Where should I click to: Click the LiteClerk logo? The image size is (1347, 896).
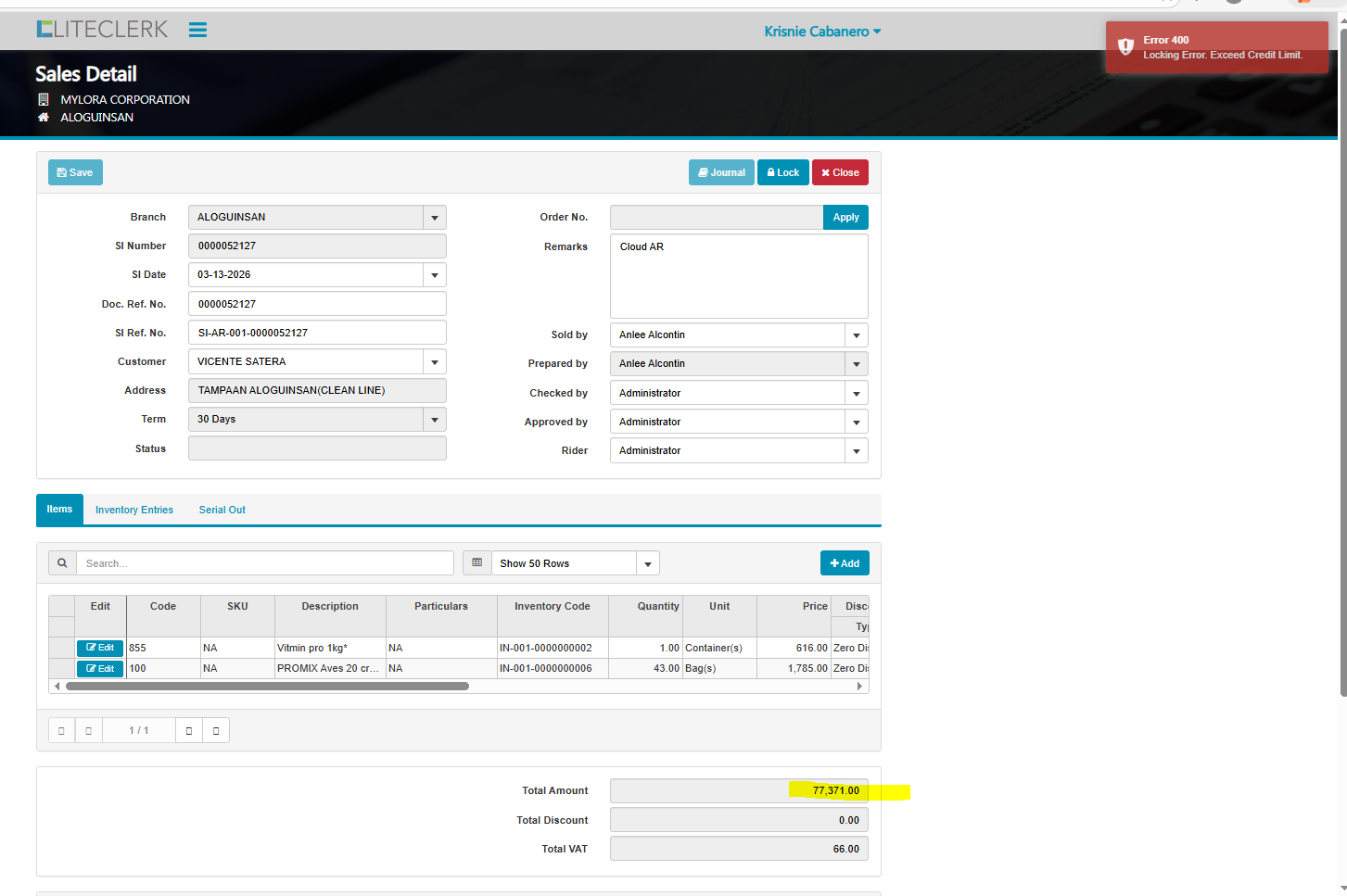pos(102,30)
